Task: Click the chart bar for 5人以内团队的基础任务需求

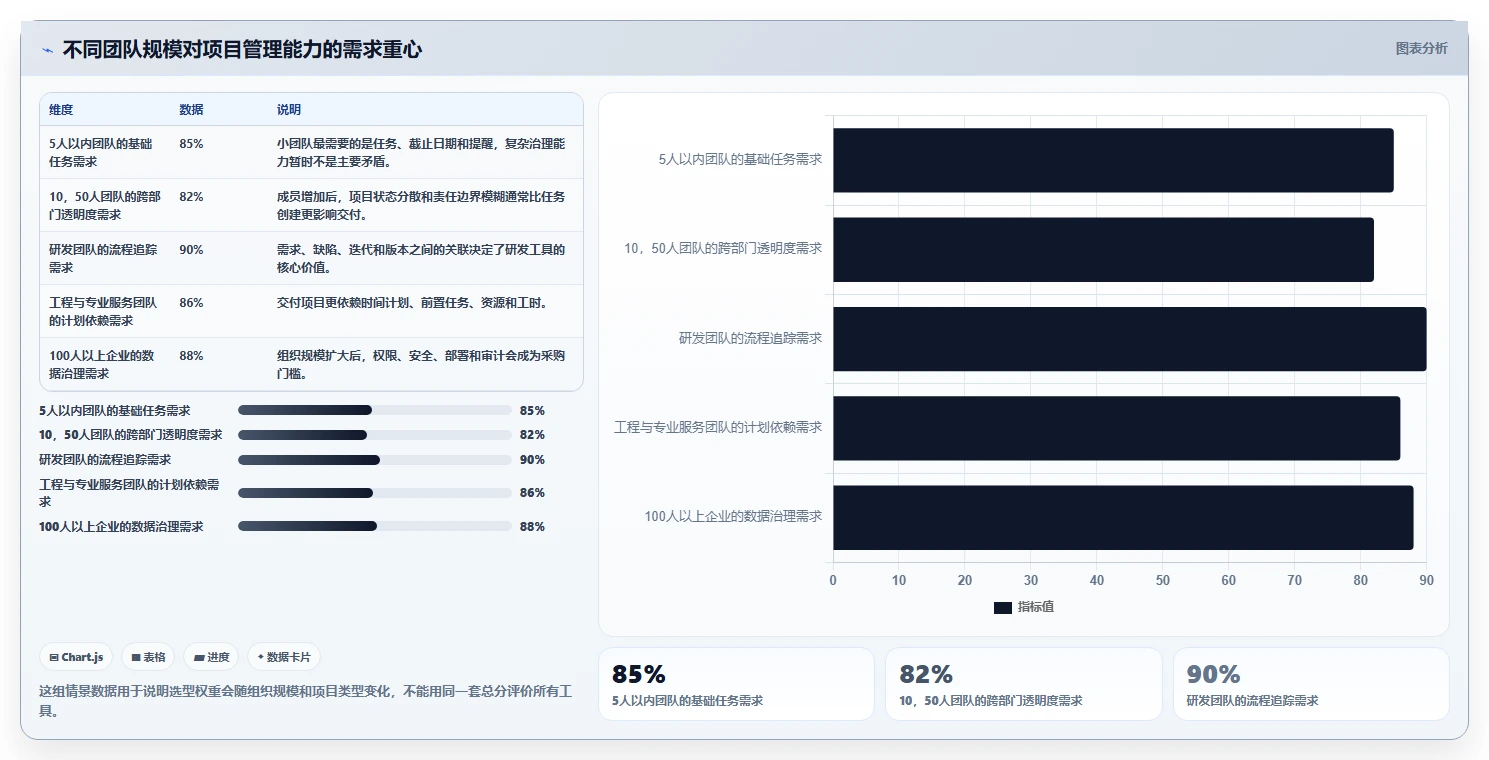Action: pyautogui.click(x=1113, y=160)
